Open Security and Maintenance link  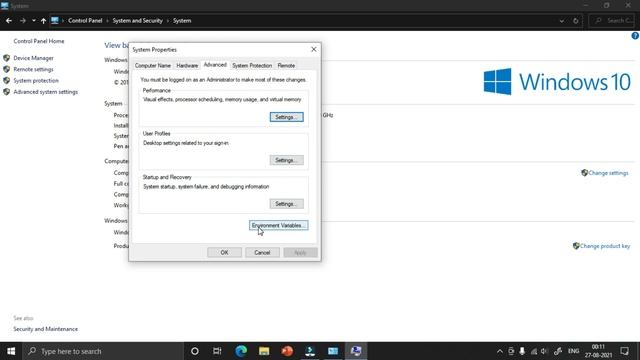(x=45, y=329)
